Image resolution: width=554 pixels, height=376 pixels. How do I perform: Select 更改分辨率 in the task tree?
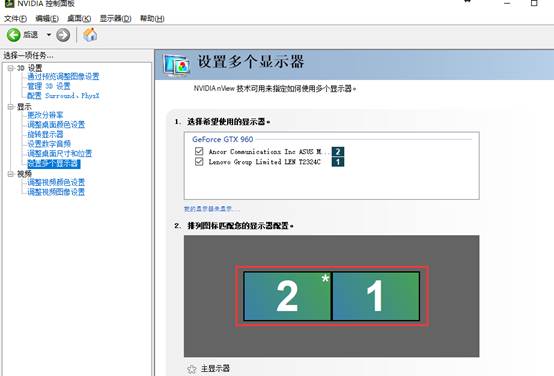click(45, 115)
